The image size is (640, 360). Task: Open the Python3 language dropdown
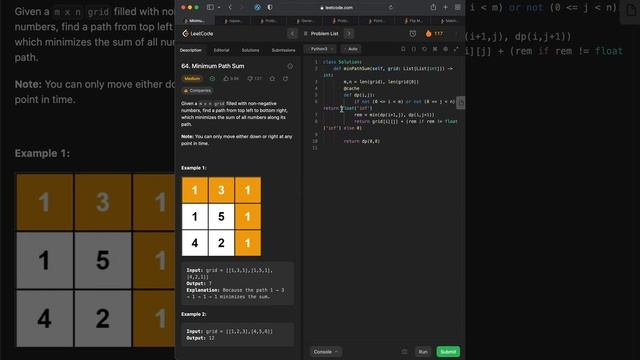(x=321, y=49)
